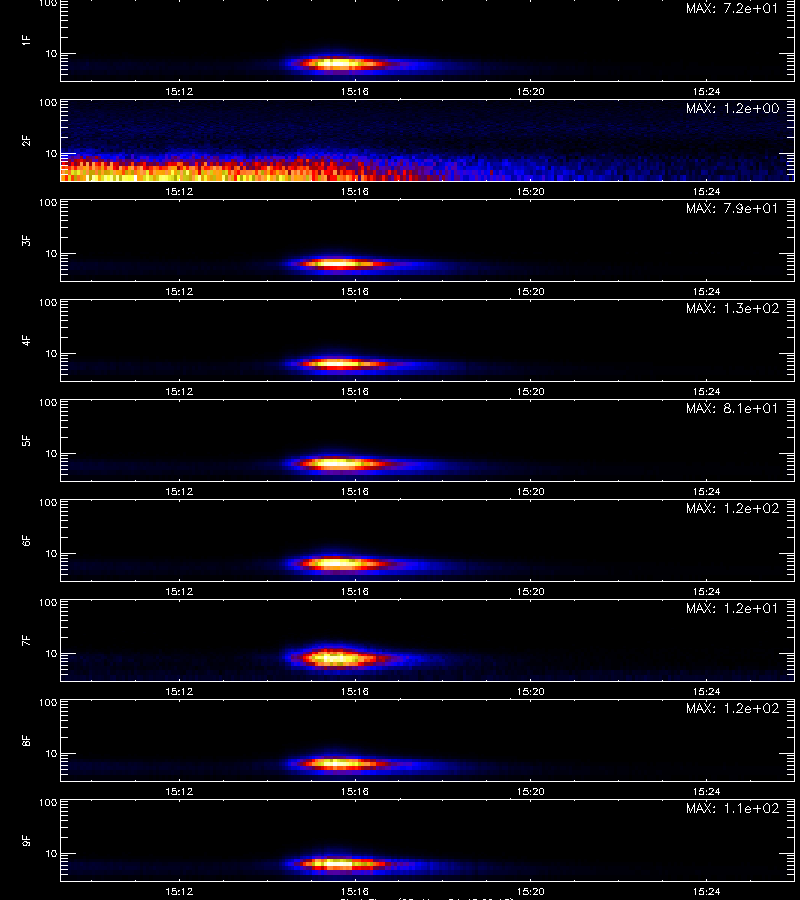
Task: Click the 15:24 time label of panel 4F
Action: (706, 391)
